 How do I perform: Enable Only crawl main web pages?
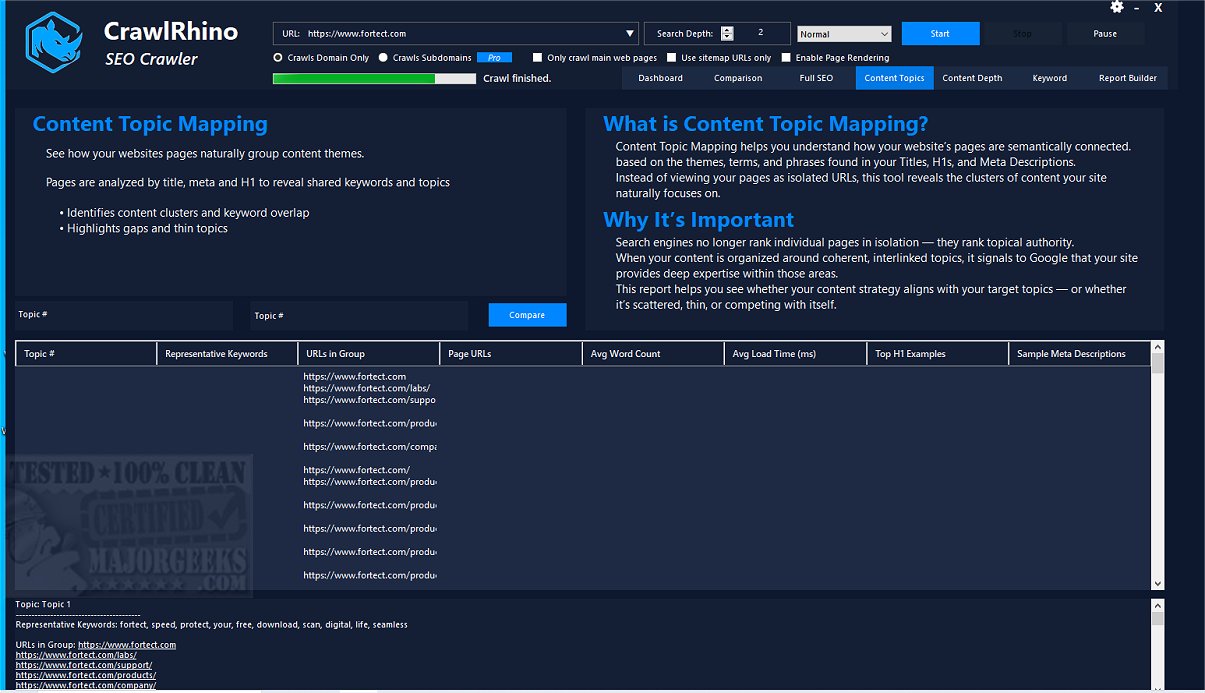click(537, 58)
